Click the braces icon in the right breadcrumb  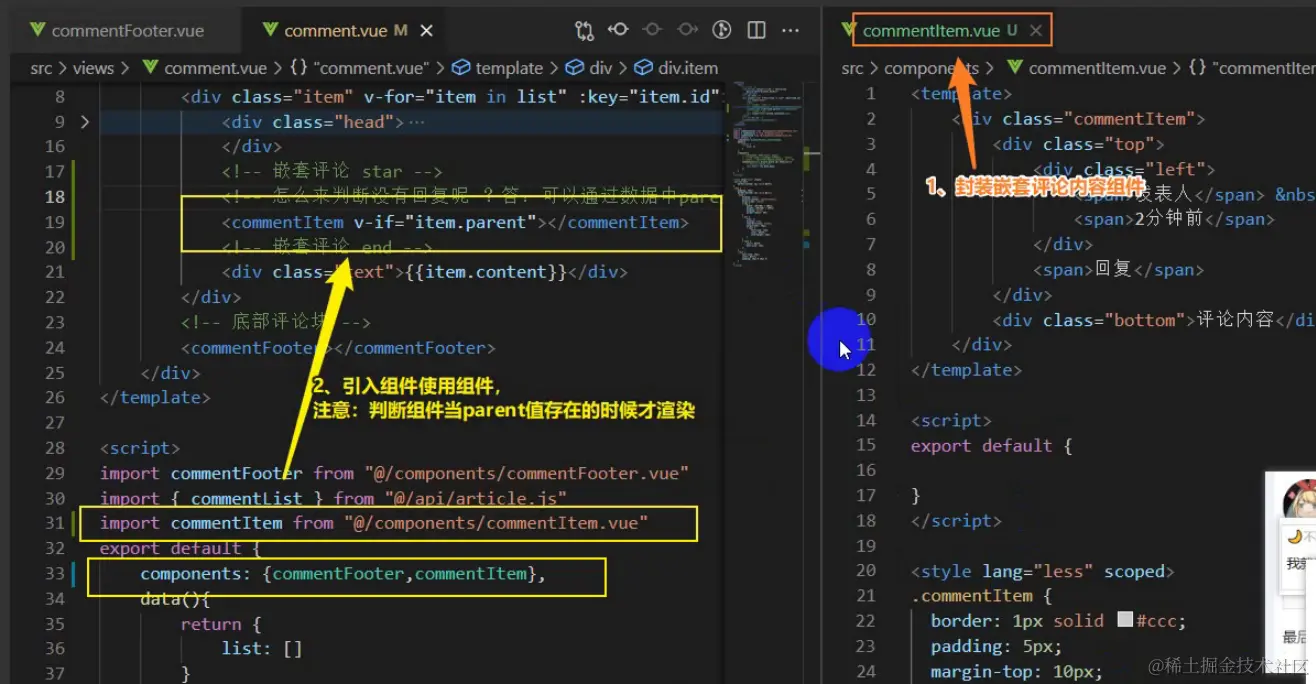pos(1198,68)
